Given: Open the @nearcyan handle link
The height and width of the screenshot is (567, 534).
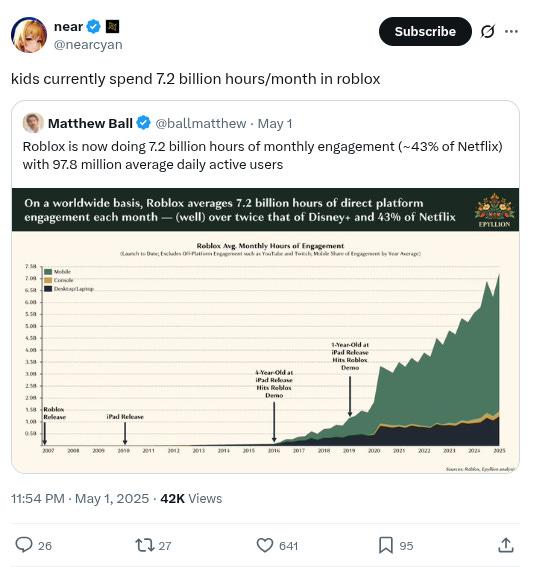Looking at the screenshot, I should tap(88, 44).
